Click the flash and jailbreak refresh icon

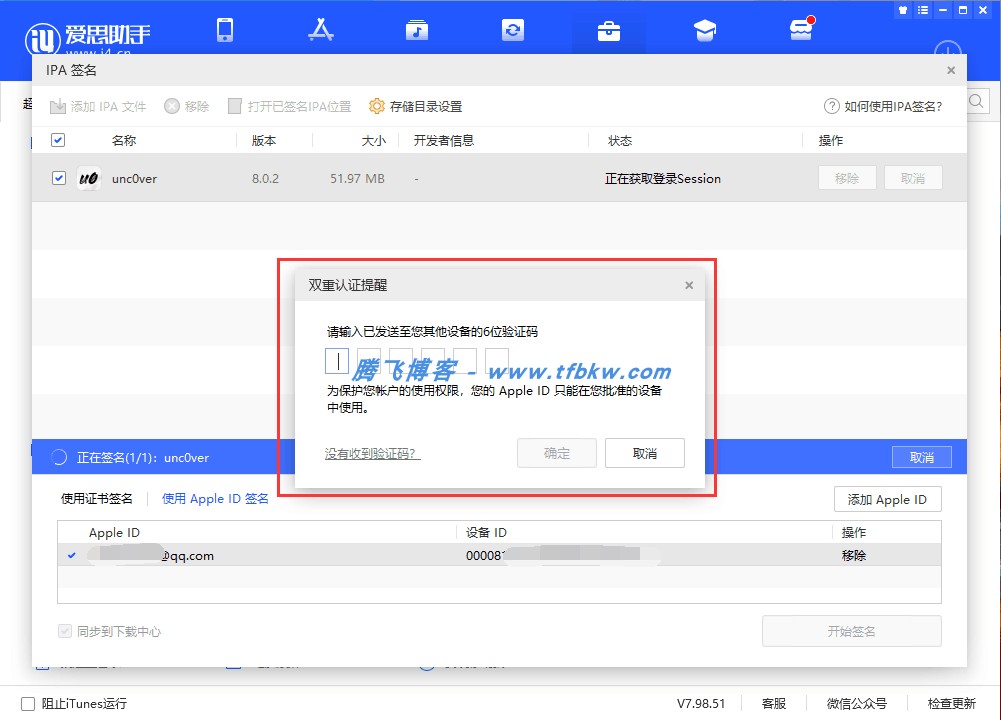(x=512, y=30)
